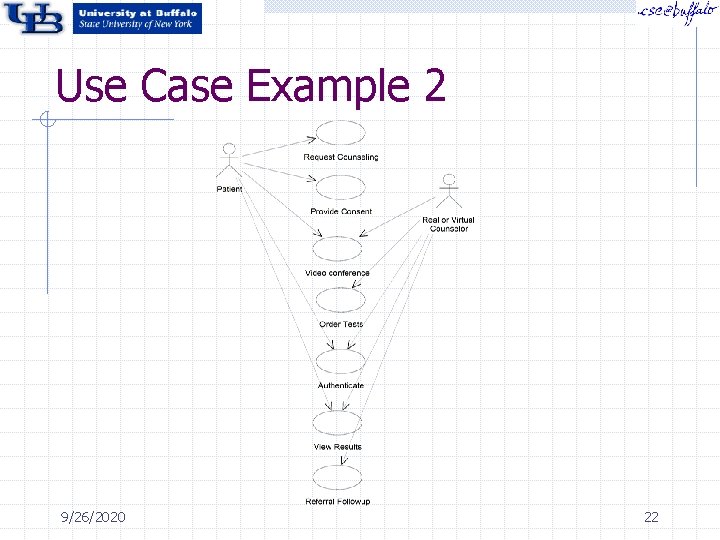Screen dimensions: 720x540
Task: Click the 'Real or Virtual Counselor' label
Action: click(449, 225)
